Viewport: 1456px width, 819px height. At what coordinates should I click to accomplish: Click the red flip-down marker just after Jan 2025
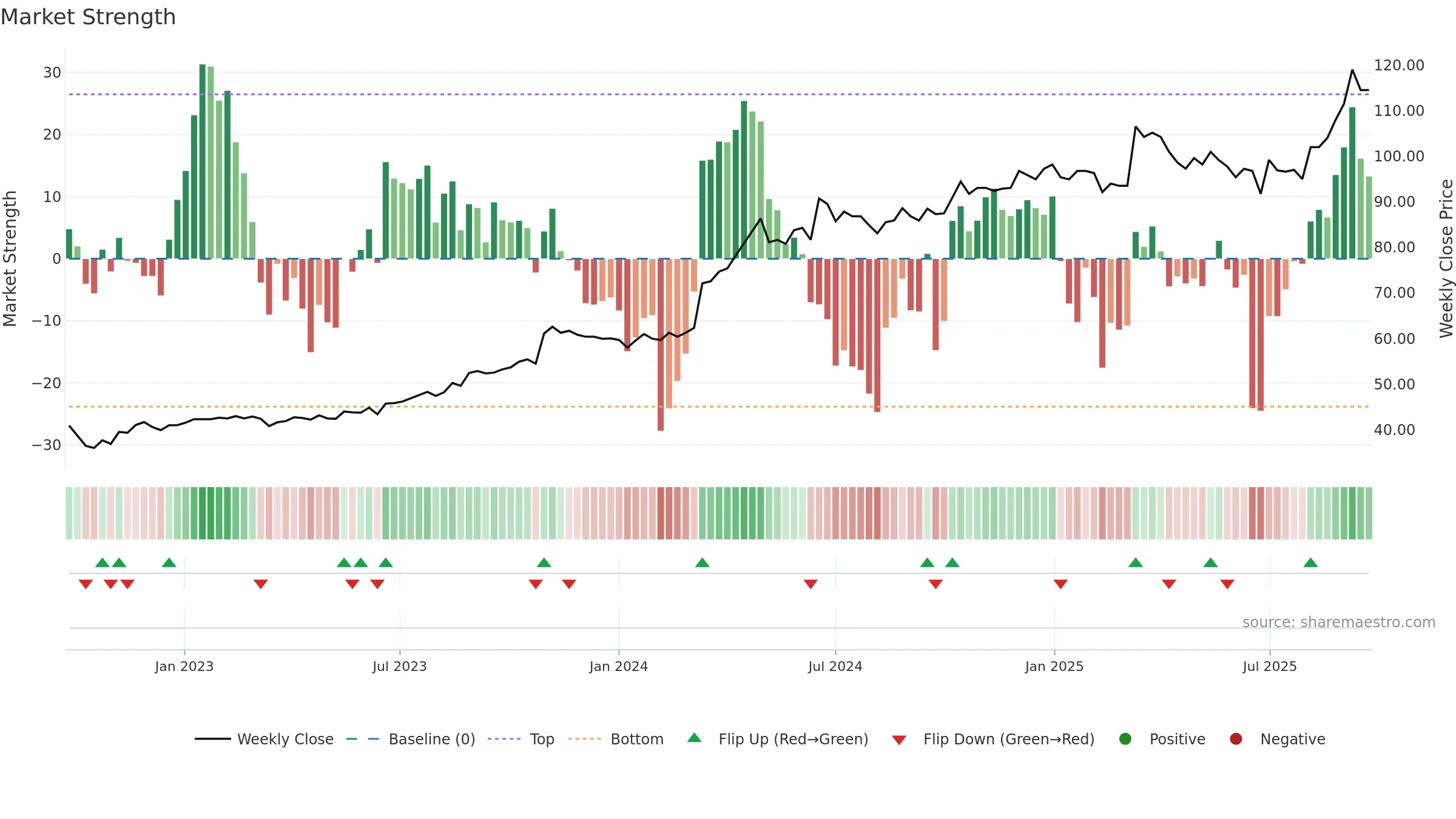click(x=1060, y=584)
